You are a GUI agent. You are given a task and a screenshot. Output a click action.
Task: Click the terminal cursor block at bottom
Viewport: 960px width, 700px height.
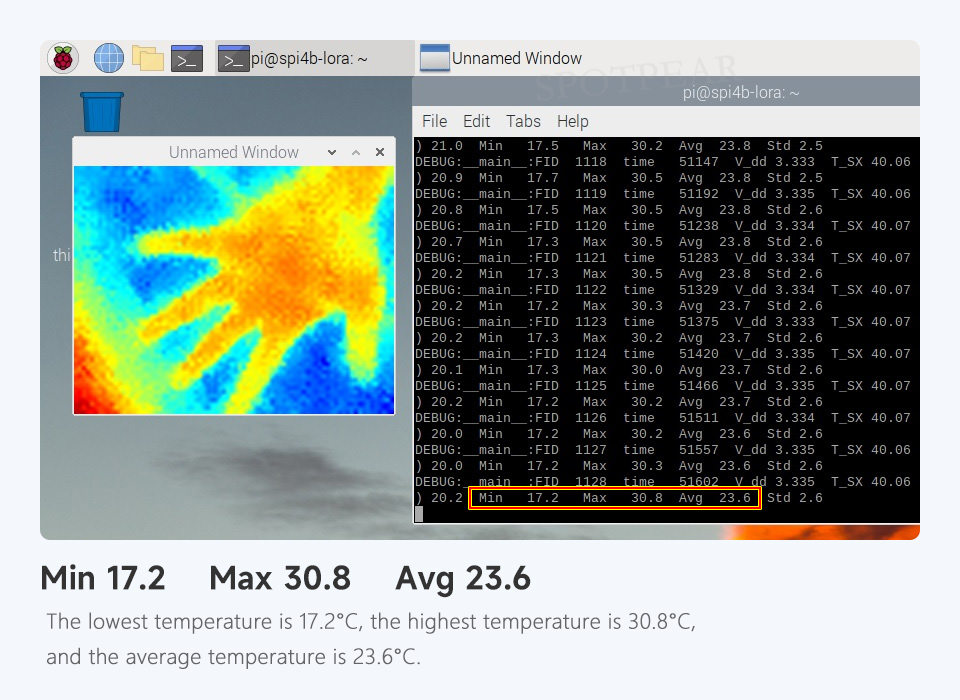click(x=419, y=514)
